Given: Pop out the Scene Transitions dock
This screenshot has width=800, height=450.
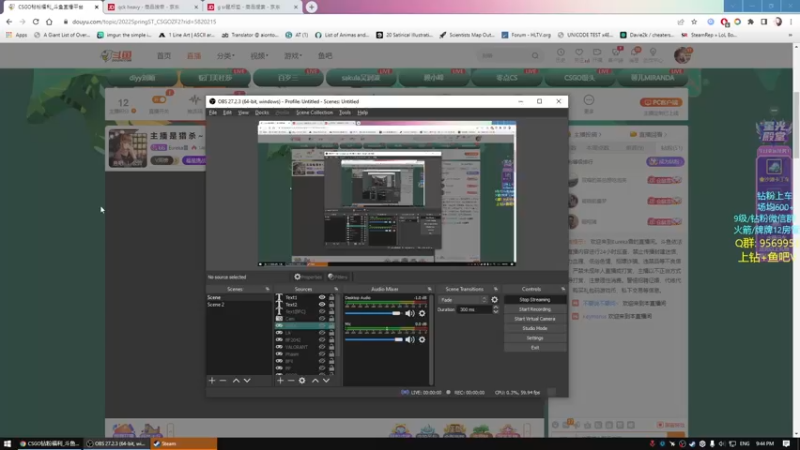Looking at the screenshot, I should (495, 289).
